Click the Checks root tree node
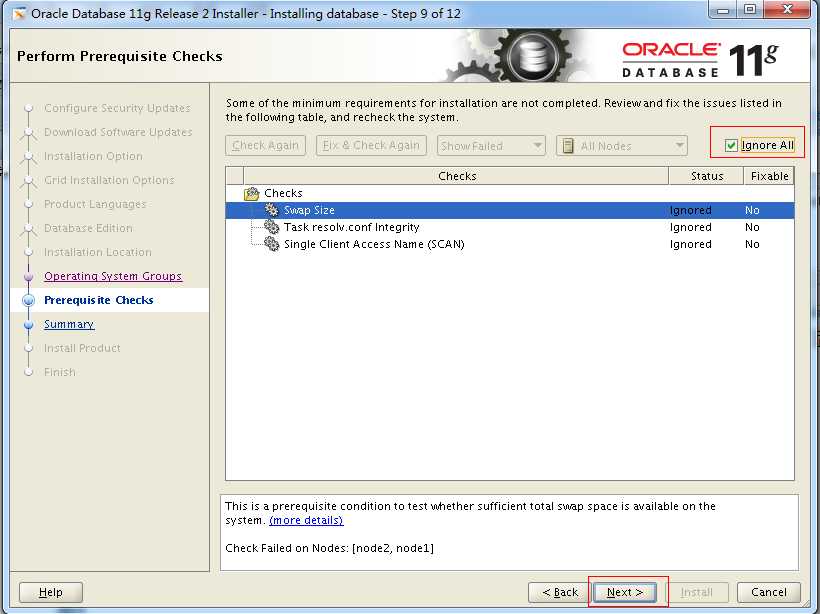The width and height of the screenshot is (820, 614). coord(283,194)
